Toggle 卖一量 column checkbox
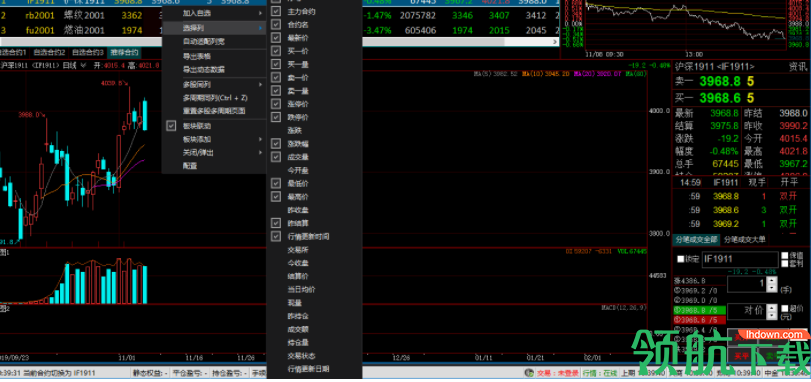 coord(276,90)
